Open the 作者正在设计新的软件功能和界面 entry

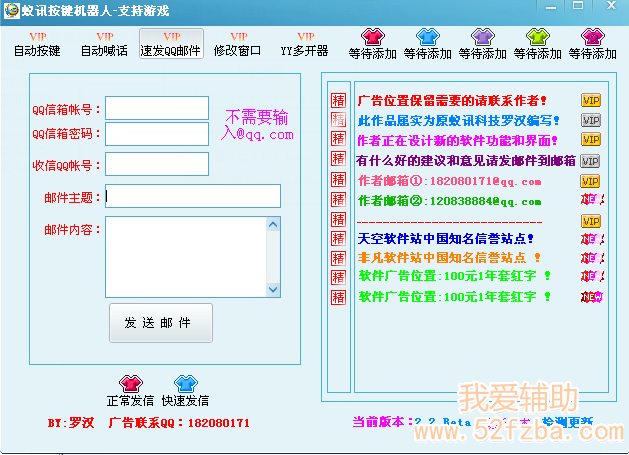[x=457, y=140]
